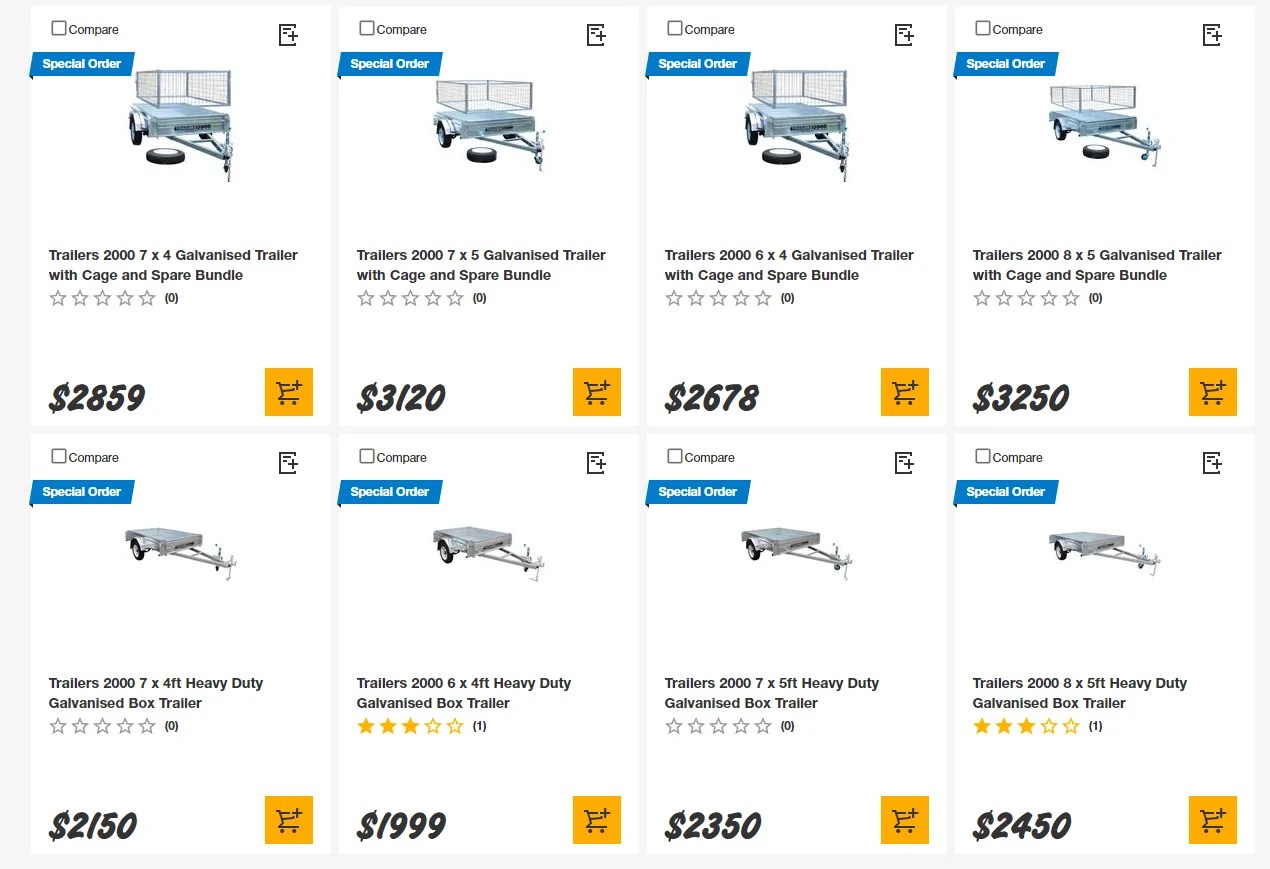The image size is (1270, 869).
Task: Click the Special Order badge on the 7 x 4 bundle
Action: (82, 63)
